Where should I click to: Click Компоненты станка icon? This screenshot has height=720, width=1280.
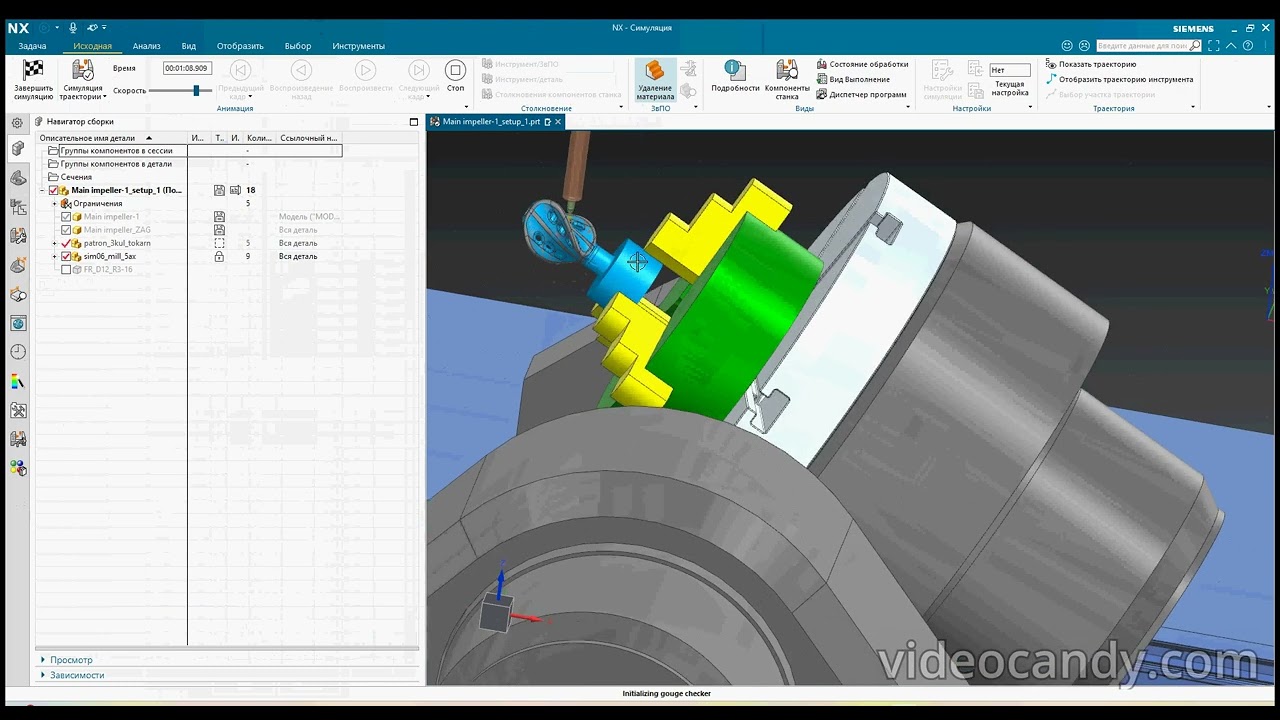click(x=787, y=70)
